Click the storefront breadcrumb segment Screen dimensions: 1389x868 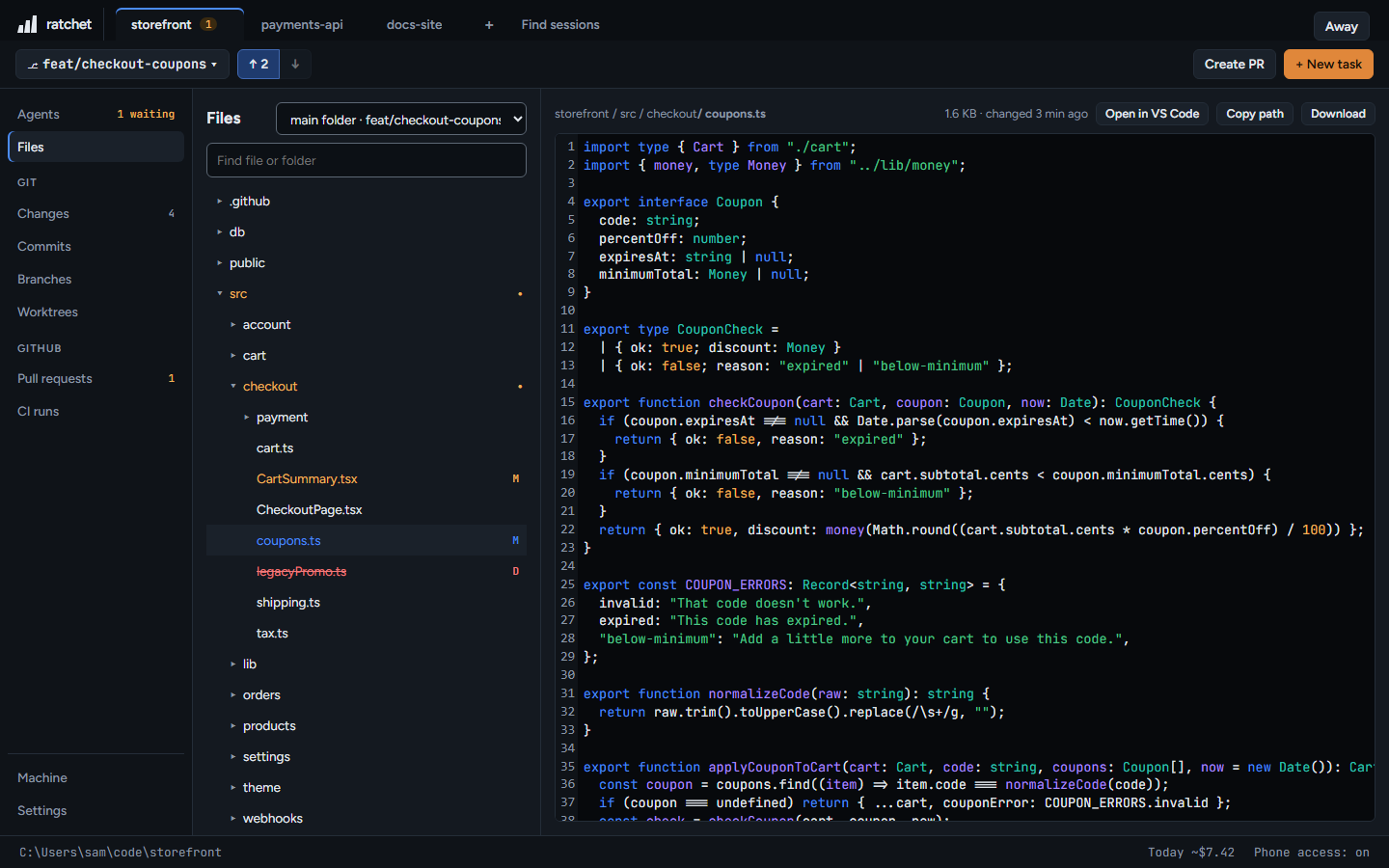point(582,114)
